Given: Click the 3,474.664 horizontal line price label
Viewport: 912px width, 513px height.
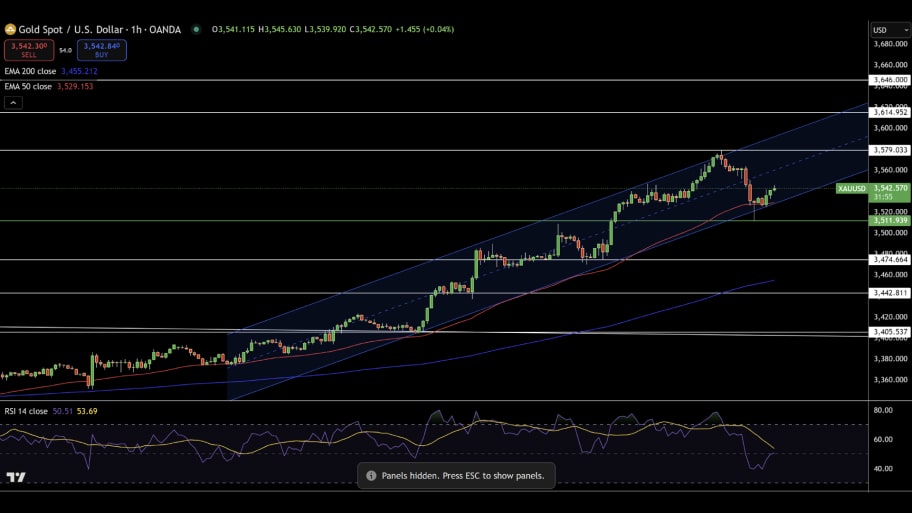Looking at the screenshot, I should click(889, 259).
